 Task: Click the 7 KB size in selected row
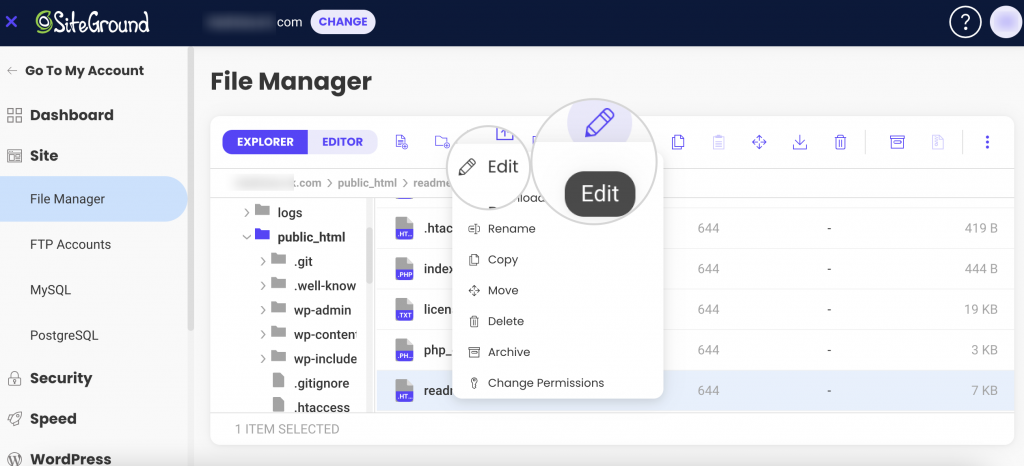point(986,390)
